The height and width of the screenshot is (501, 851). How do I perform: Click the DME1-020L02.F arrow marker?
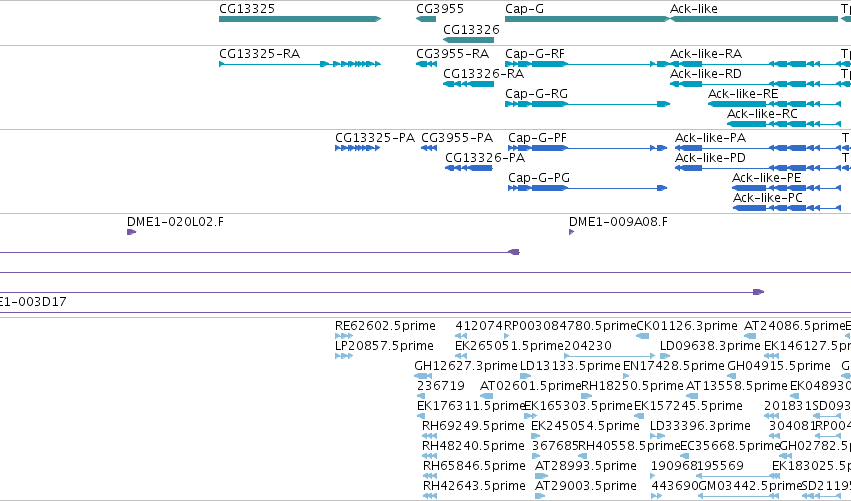tap(131, 232)
